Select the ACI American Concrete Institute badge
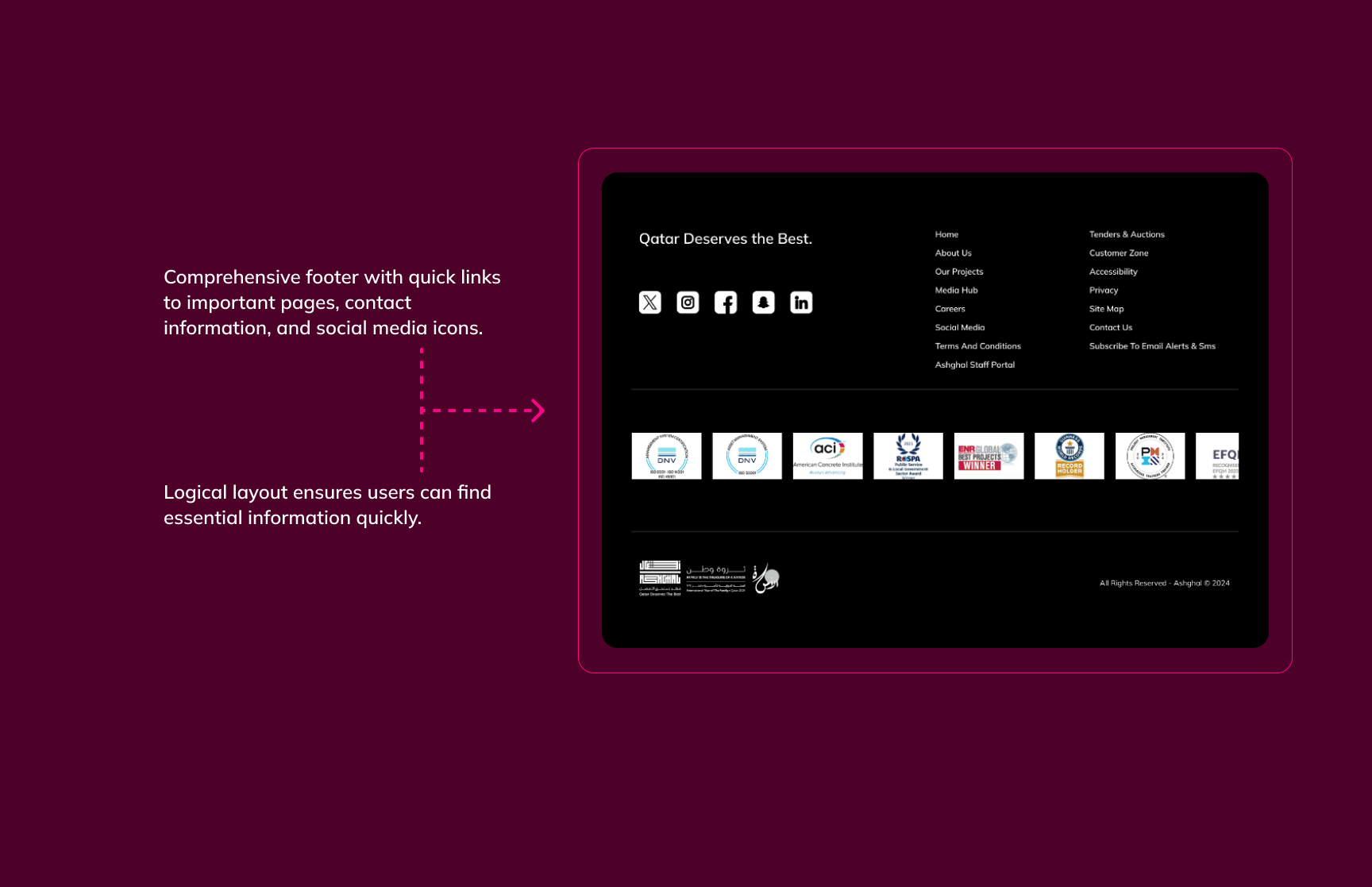The width and height of the screenshot is (1372, 887). 827,456
